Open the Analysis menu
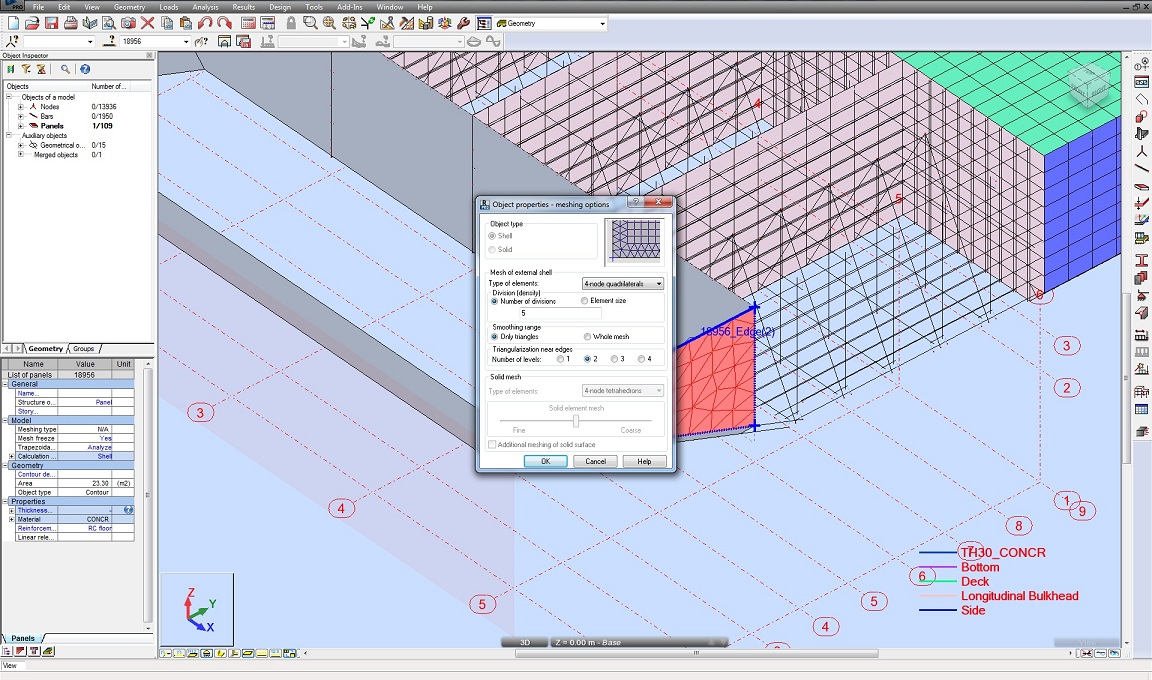 click(204, 7)
